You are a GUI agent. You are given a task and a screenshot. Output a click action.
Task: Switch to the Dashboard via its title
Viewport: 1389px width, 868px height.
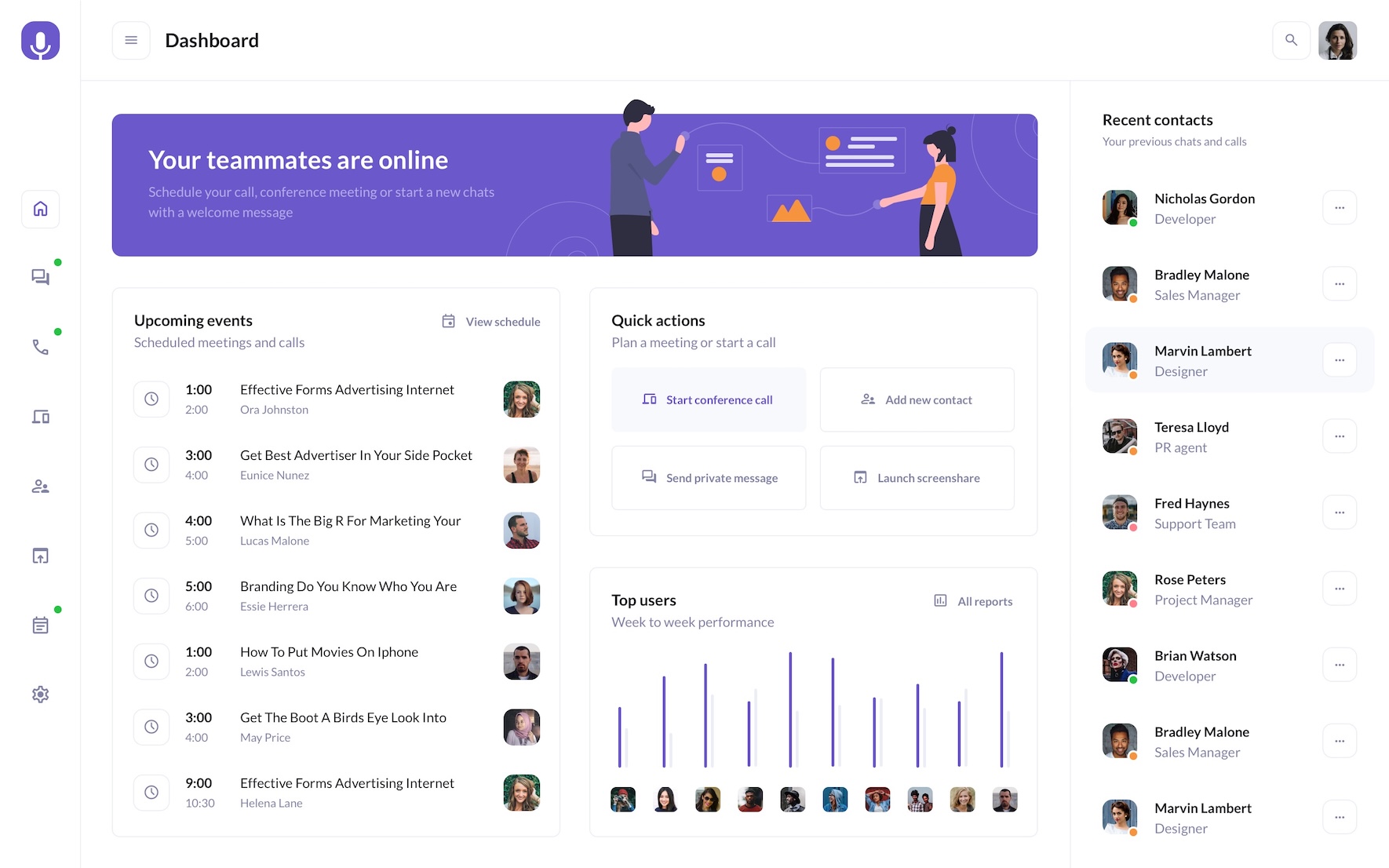tap(211, 40)
